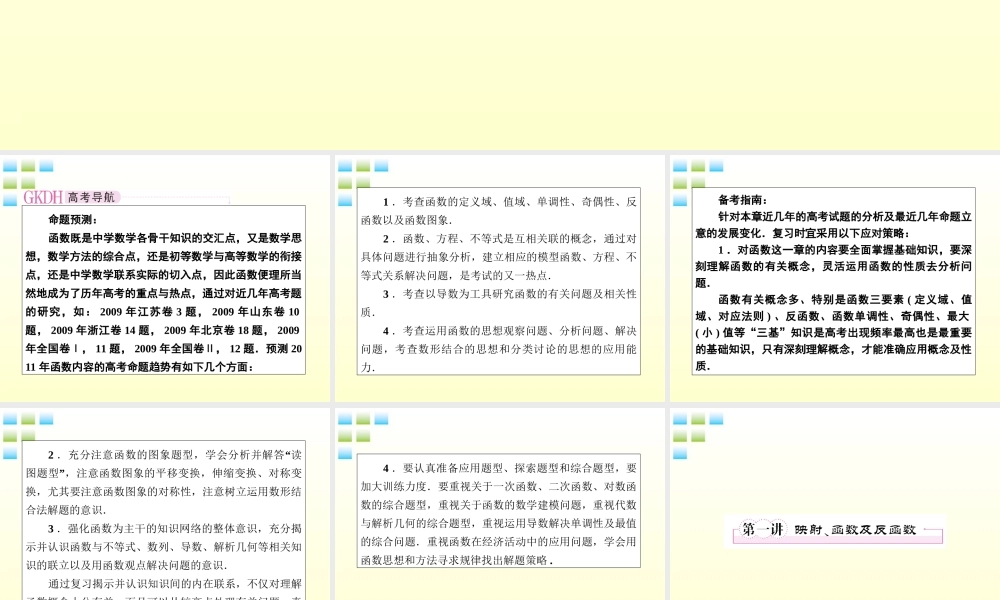Click the line starting 函数既是中学数学各骨干知识的交汇点
1000x600 pixels.
(175, 238)
